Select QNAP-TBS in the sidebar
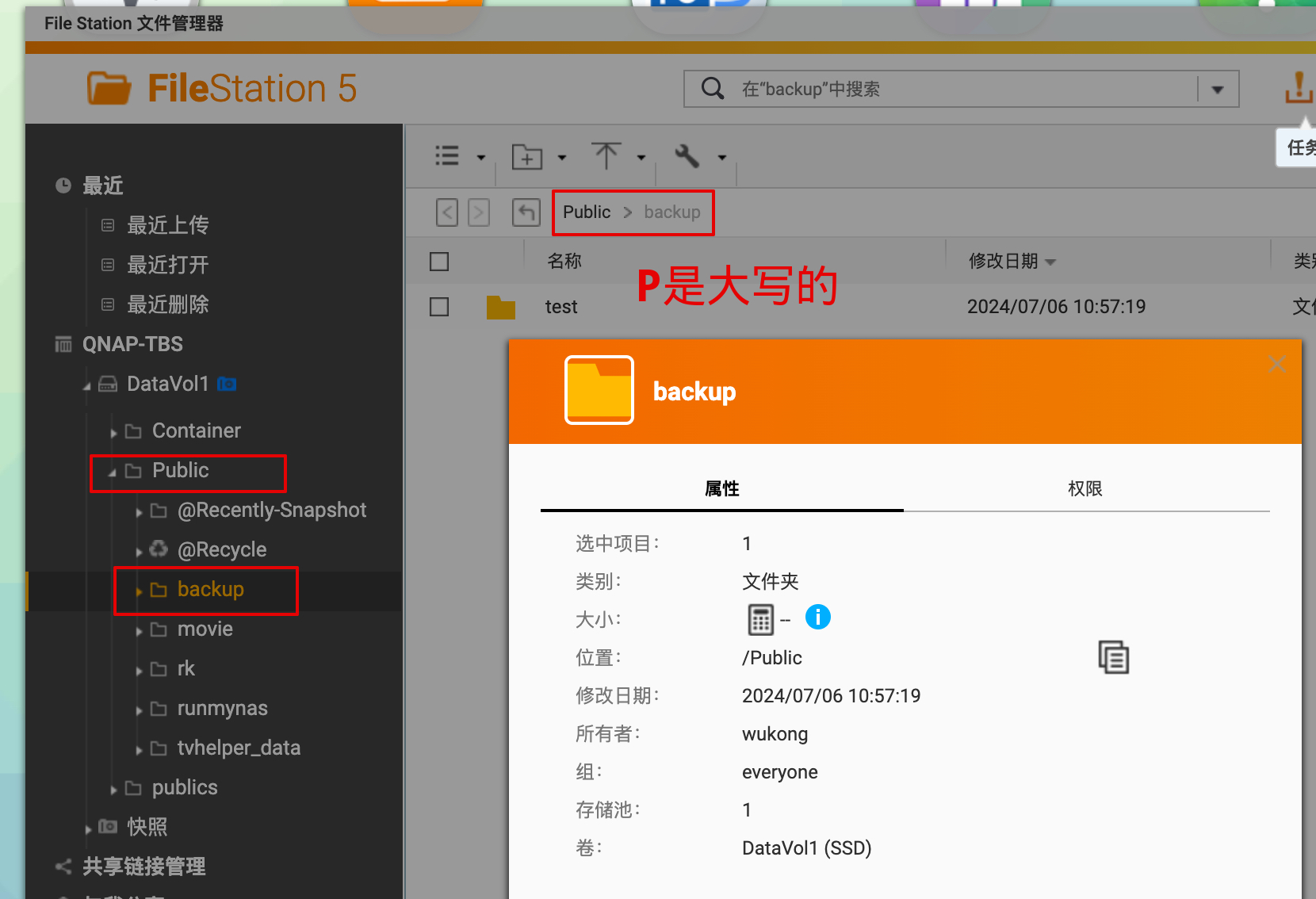 click(132, 344)
